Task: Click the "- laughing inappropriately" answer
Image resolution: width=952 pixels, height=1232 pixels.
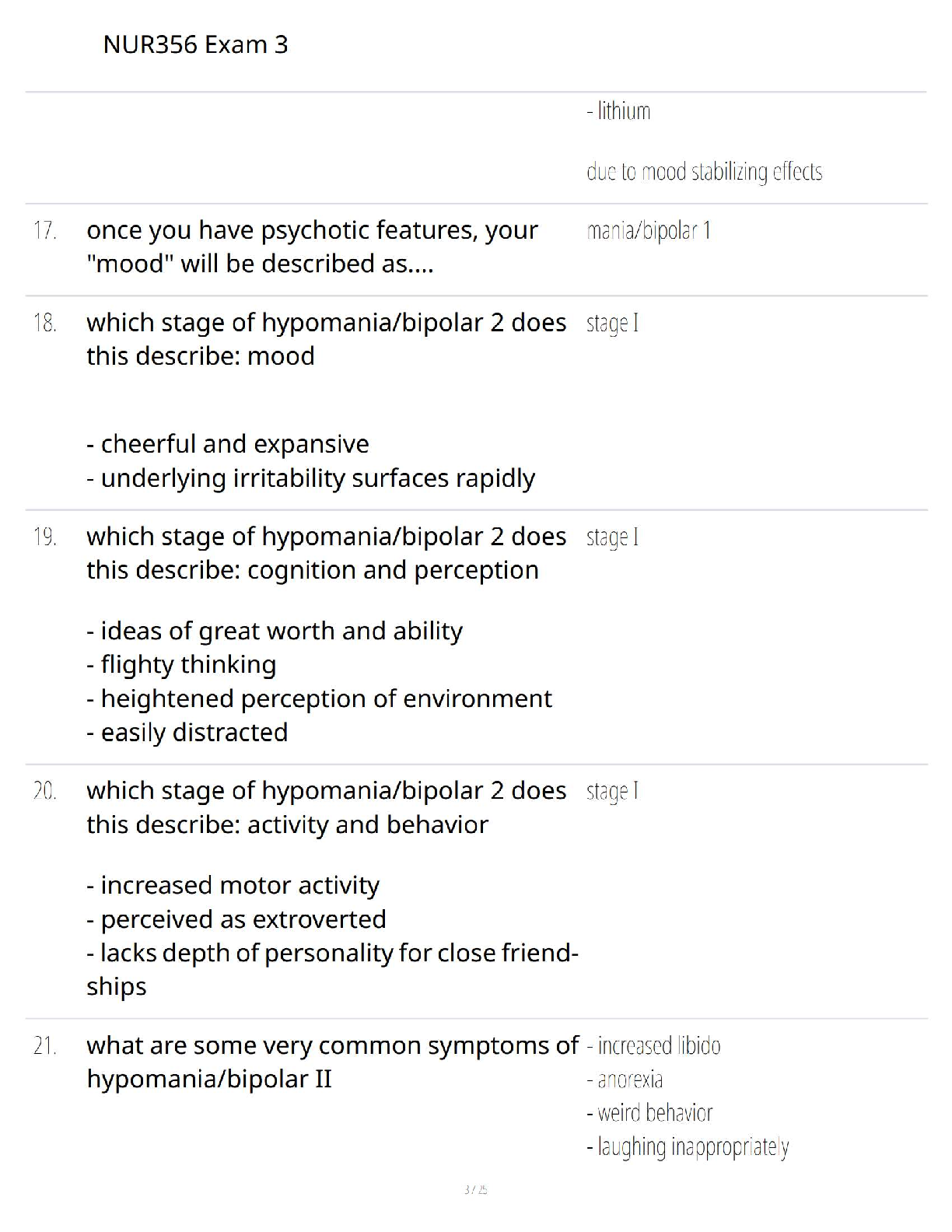Action: (x=688, y=1147)
